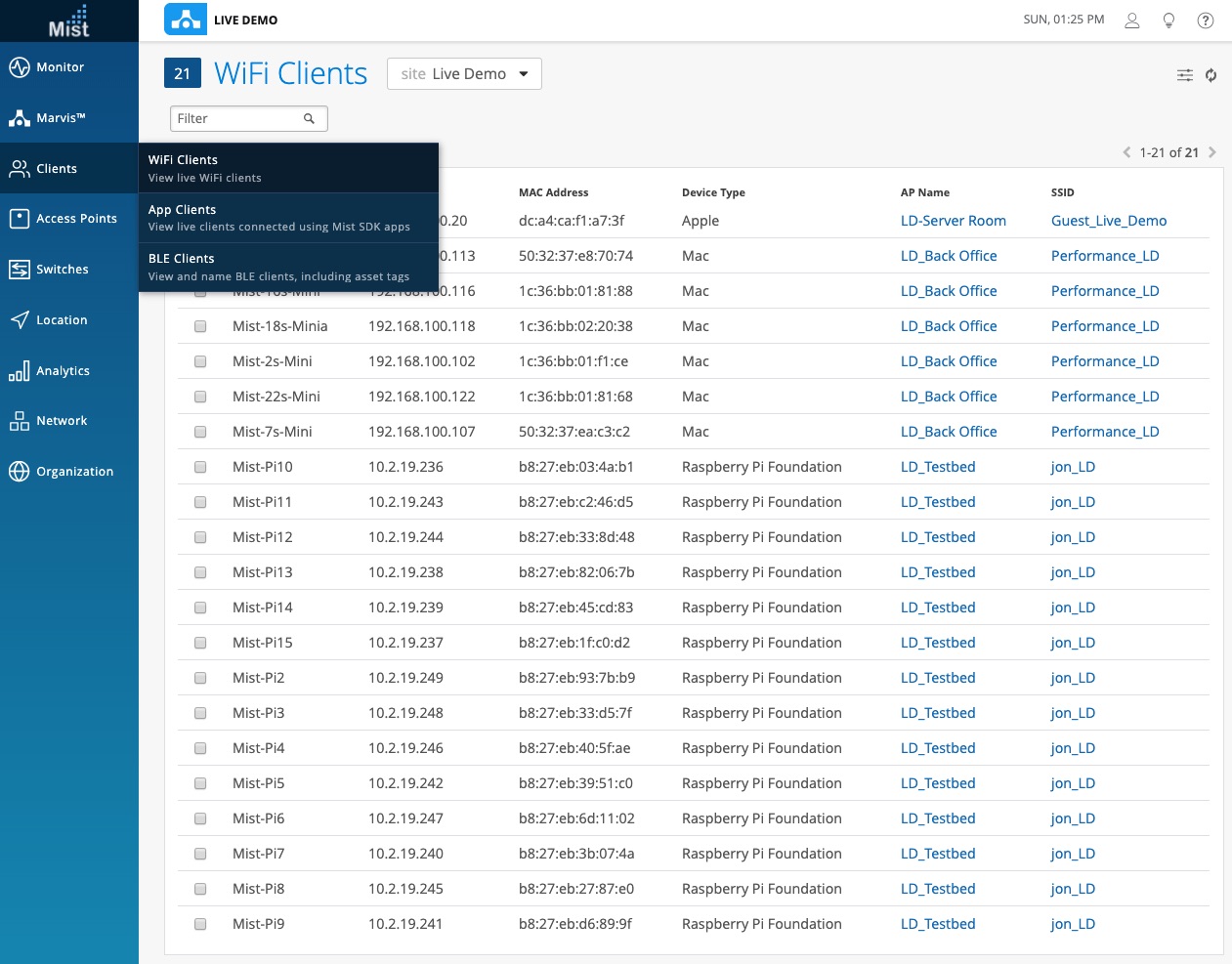Open the LD-Server Room AP link

coord(953,221)
